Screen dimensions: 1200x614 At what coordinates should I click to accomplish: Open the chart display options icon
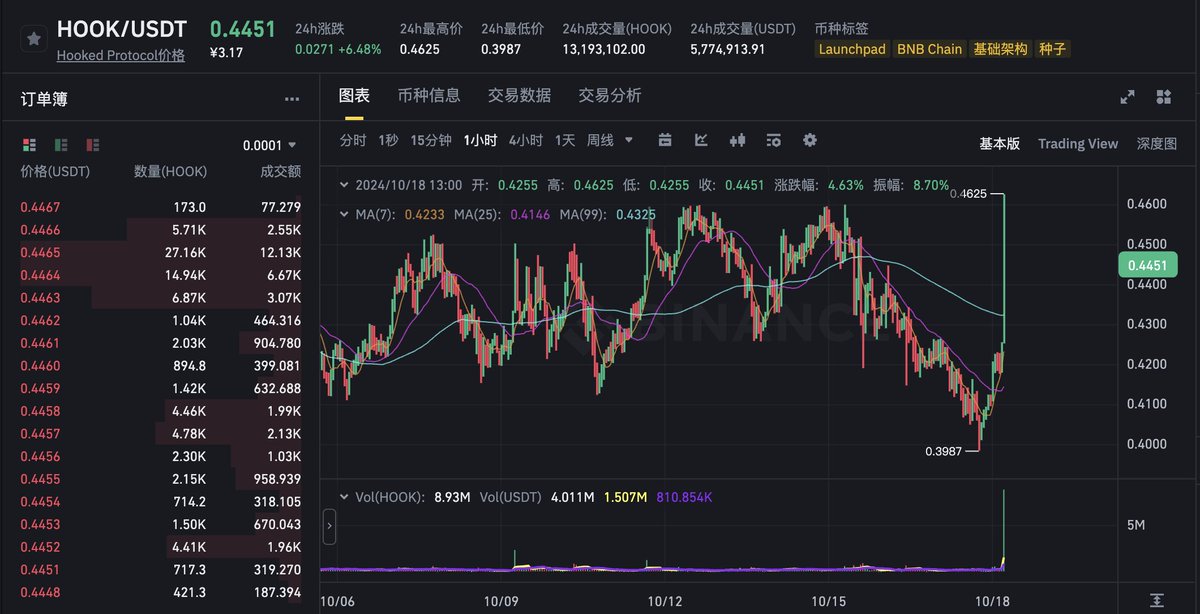(x=773, y=140)
